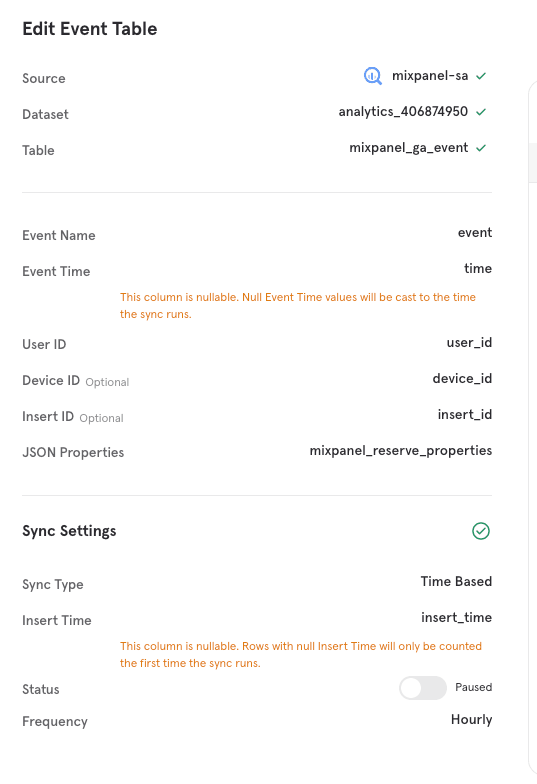Select the Insert Time value insert_time
Screen dimensions: 537x784
click(x=456, y=618)
